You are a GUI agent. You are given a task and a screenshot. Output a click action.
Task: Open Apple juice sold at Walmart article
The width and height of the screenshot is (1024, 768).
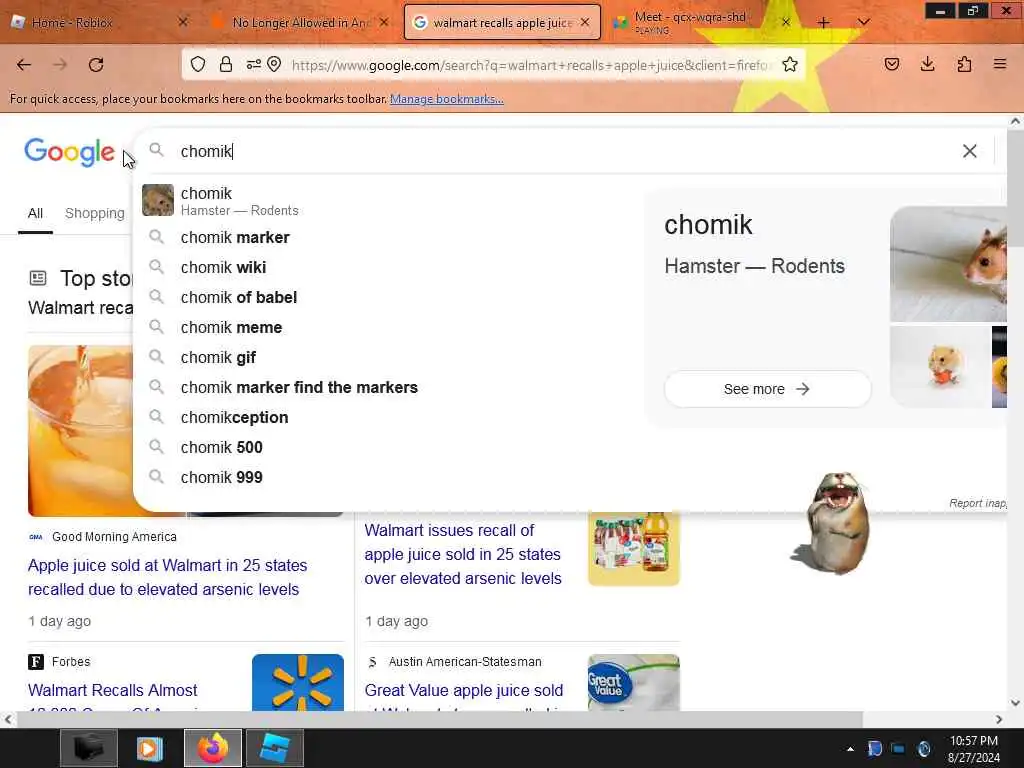pyautogui.click(x=167, y=577)
